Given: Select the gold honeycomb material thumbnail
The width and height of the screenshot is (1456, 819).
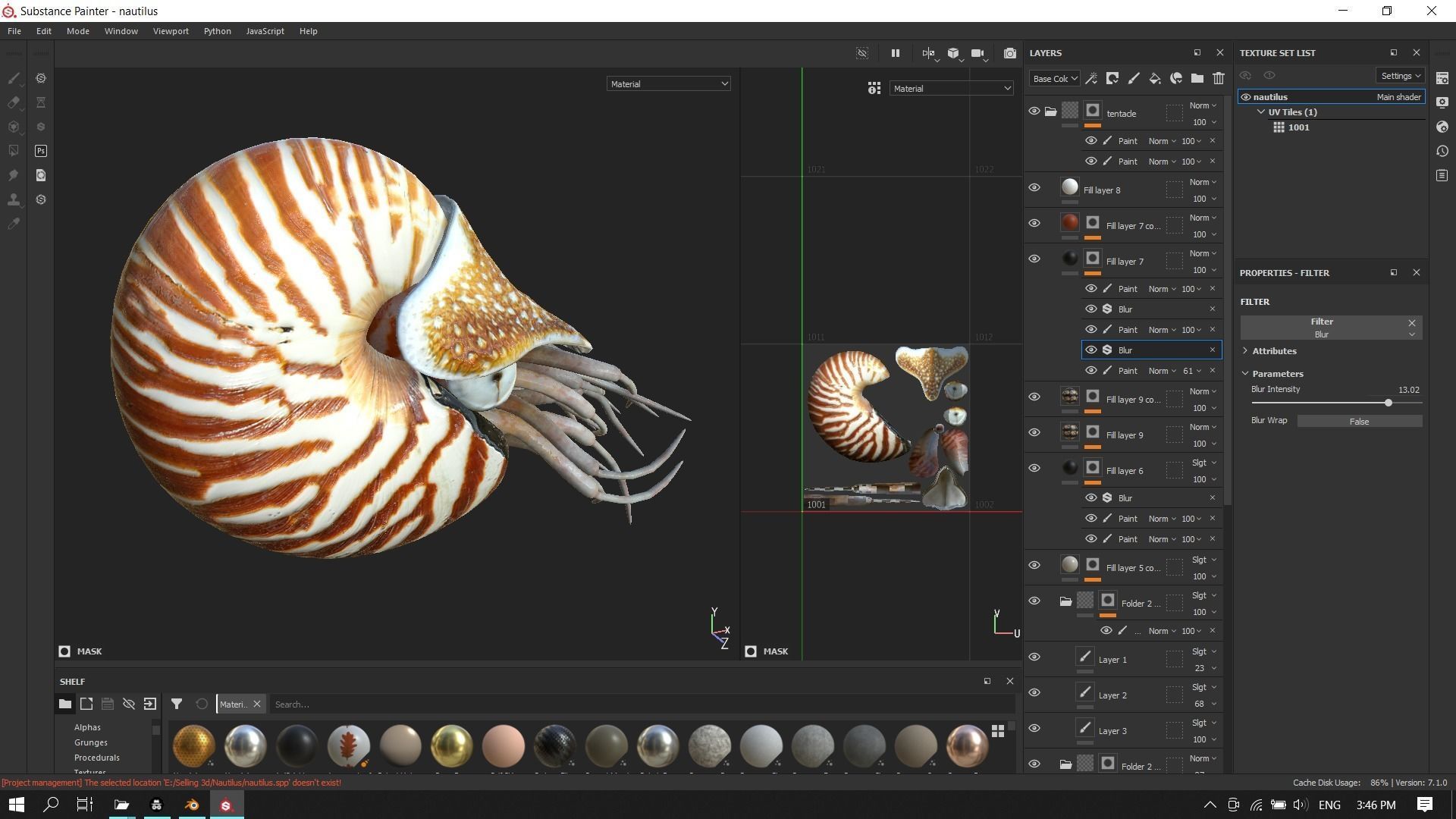Looking at the screenshot, I should coord(193,745).
